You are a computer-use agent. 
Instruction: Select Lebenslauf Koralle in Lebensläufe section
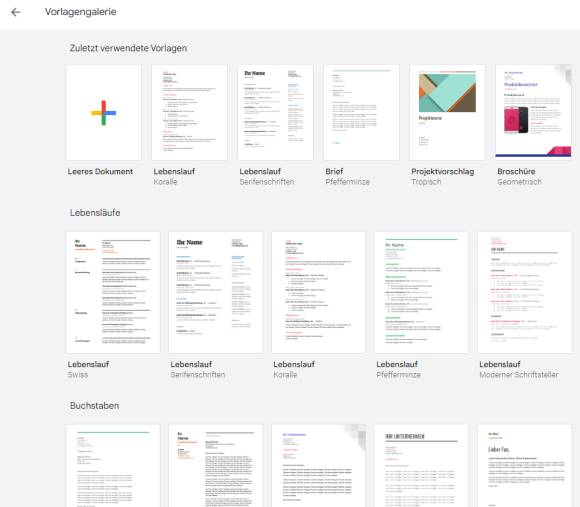point(318,292)
